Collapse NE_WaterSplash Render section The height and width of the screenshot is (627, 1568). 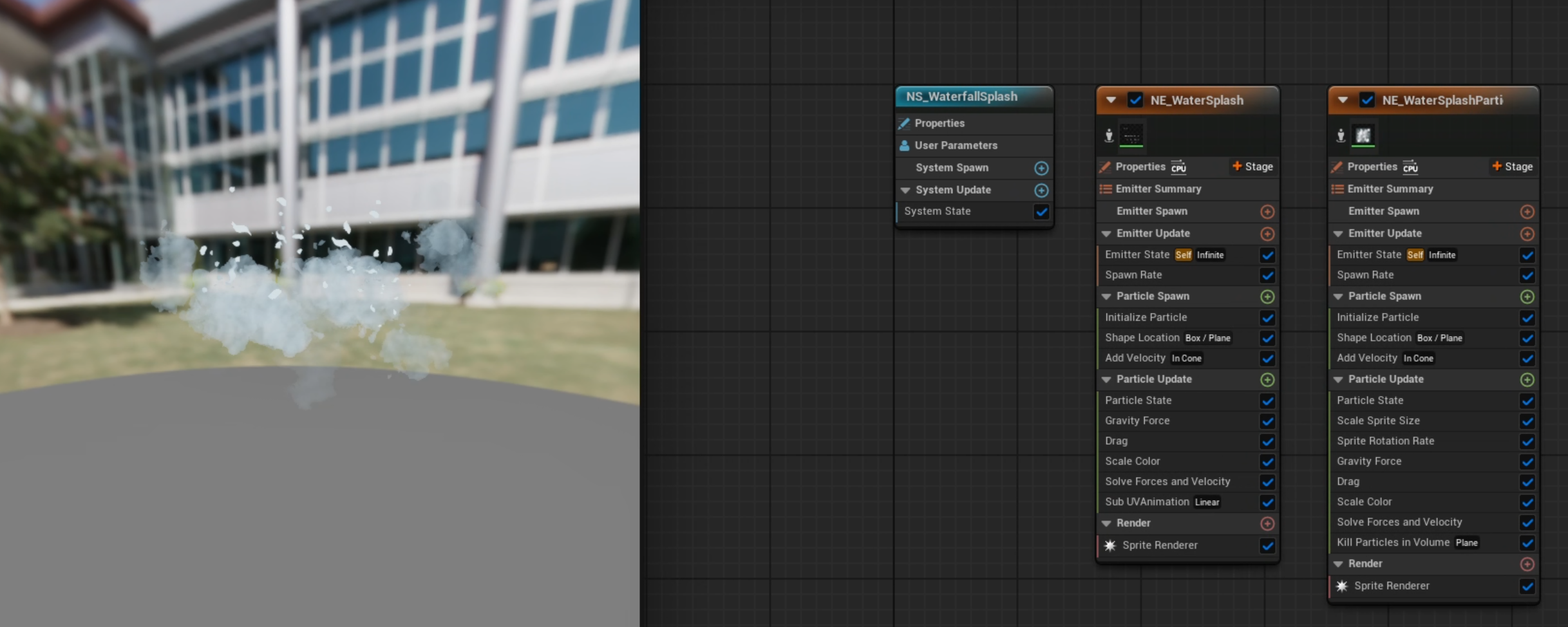1106,523
